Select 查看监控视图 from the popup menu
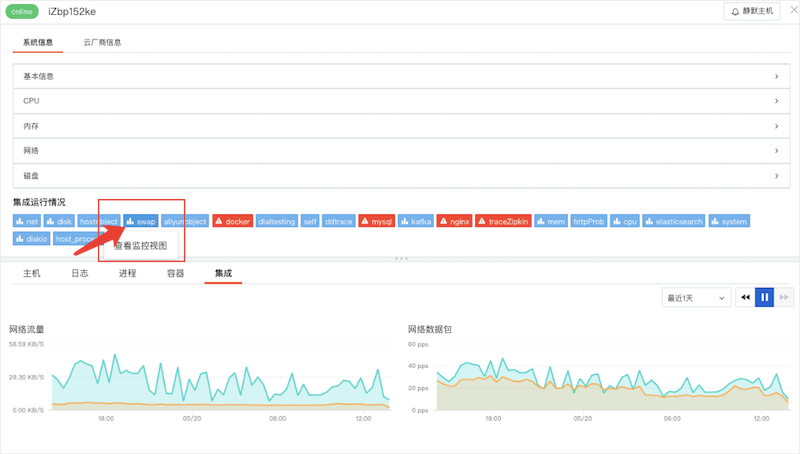 pyautogui.click(x=139, y=244)
